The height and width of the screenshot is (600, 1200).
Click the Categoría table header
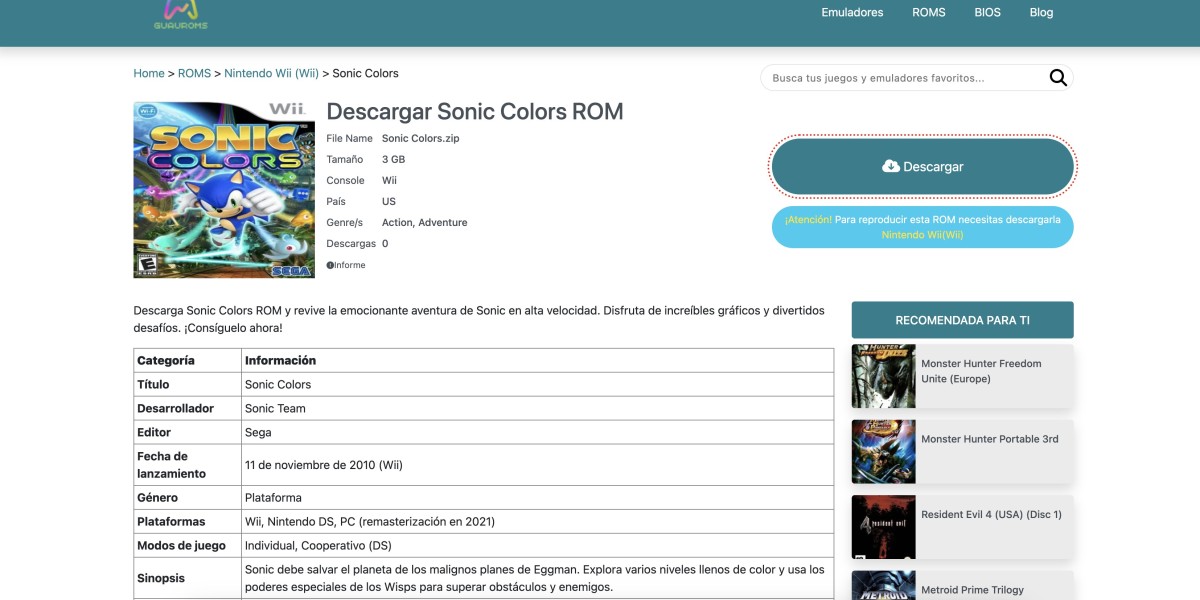[166, 360]
